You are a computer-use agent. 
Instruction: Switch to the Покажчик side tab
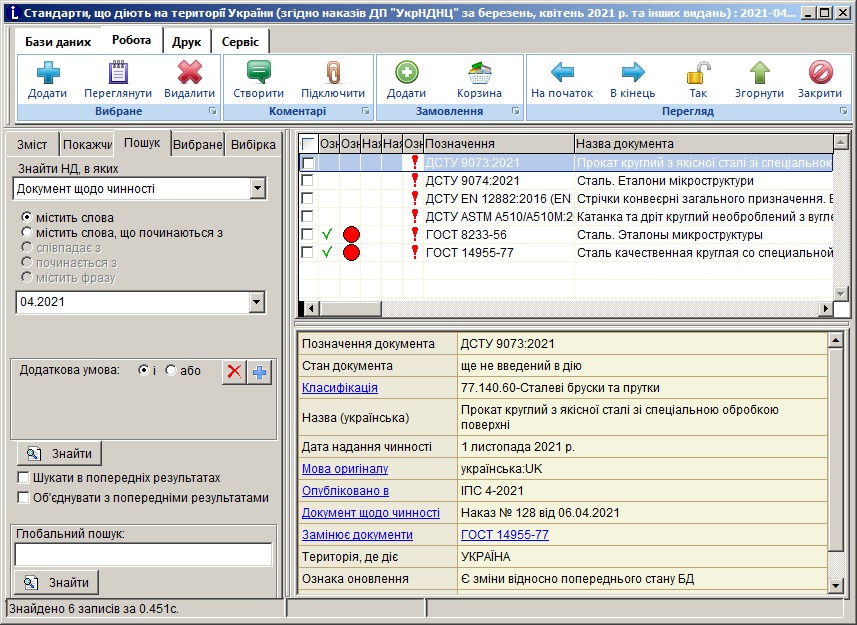click(87, 145)
